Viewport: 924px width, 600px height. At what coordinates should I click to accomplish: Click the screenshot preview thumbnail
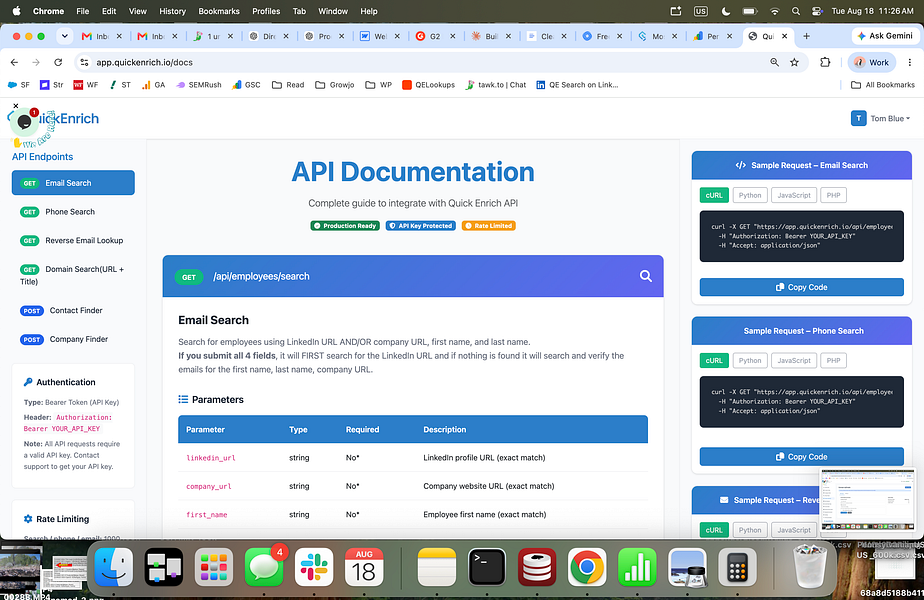[x=867, y=499]
